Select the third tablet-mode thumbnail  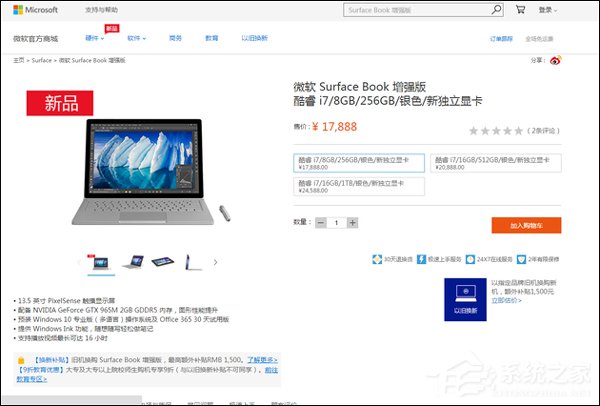(x=163, y=263)
